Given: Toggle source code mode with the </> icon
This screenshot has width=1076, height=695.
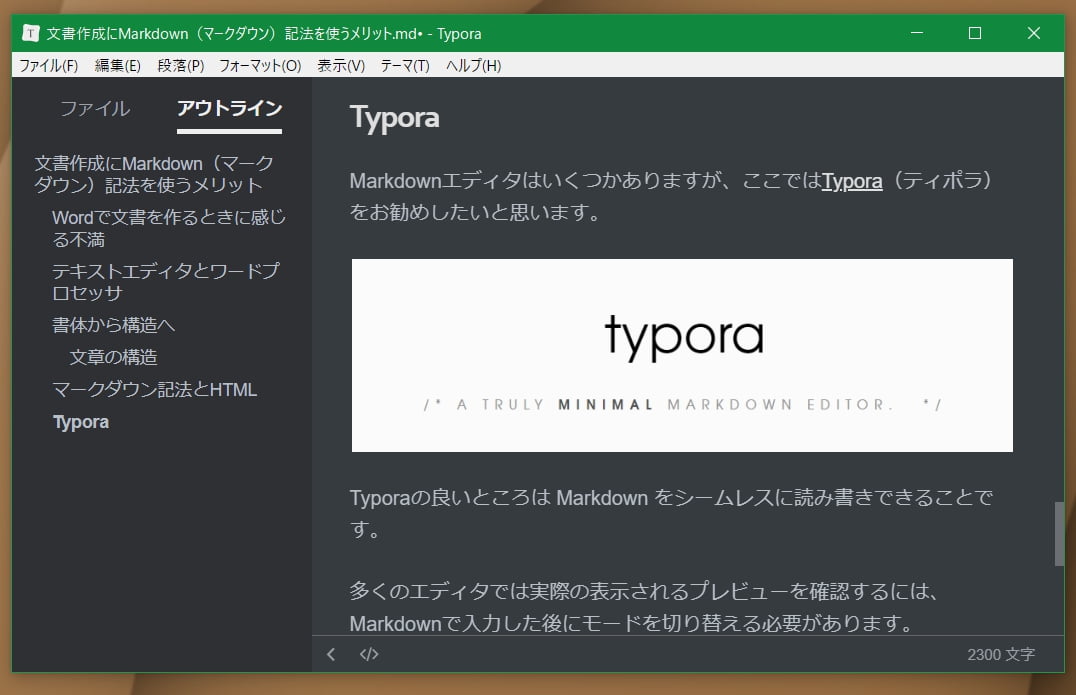Looking at the screenshot, I should (369, 654).
